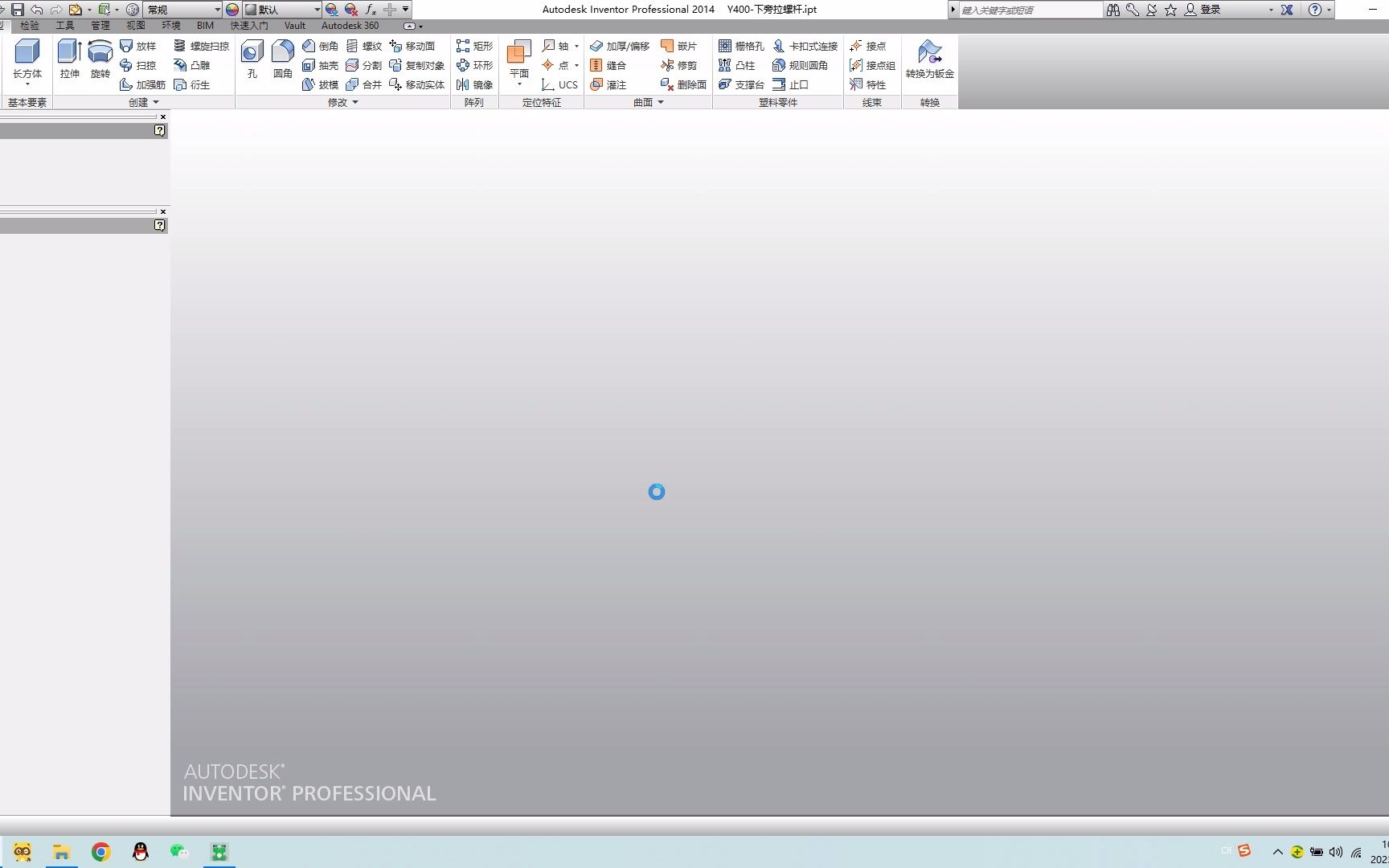Choose the 移动实体 (Move Bodies) tool
This screenshot has width=1389, height=868.
416,84
